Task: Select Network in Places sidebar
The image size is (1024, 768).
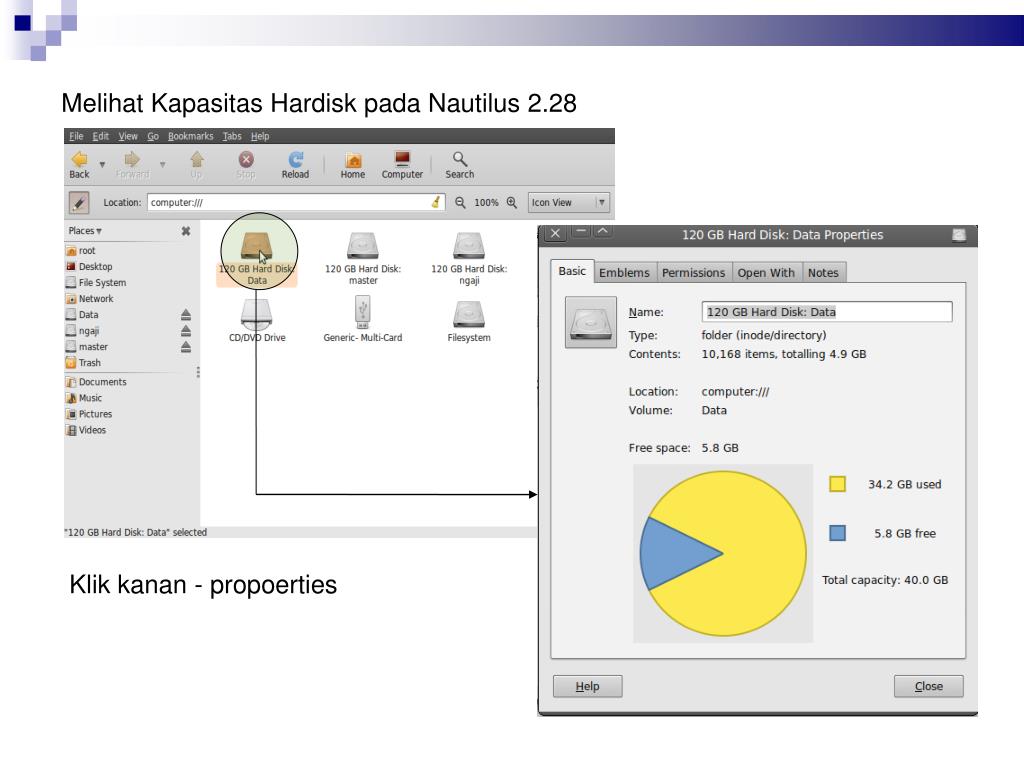Action: coord(89,298)
